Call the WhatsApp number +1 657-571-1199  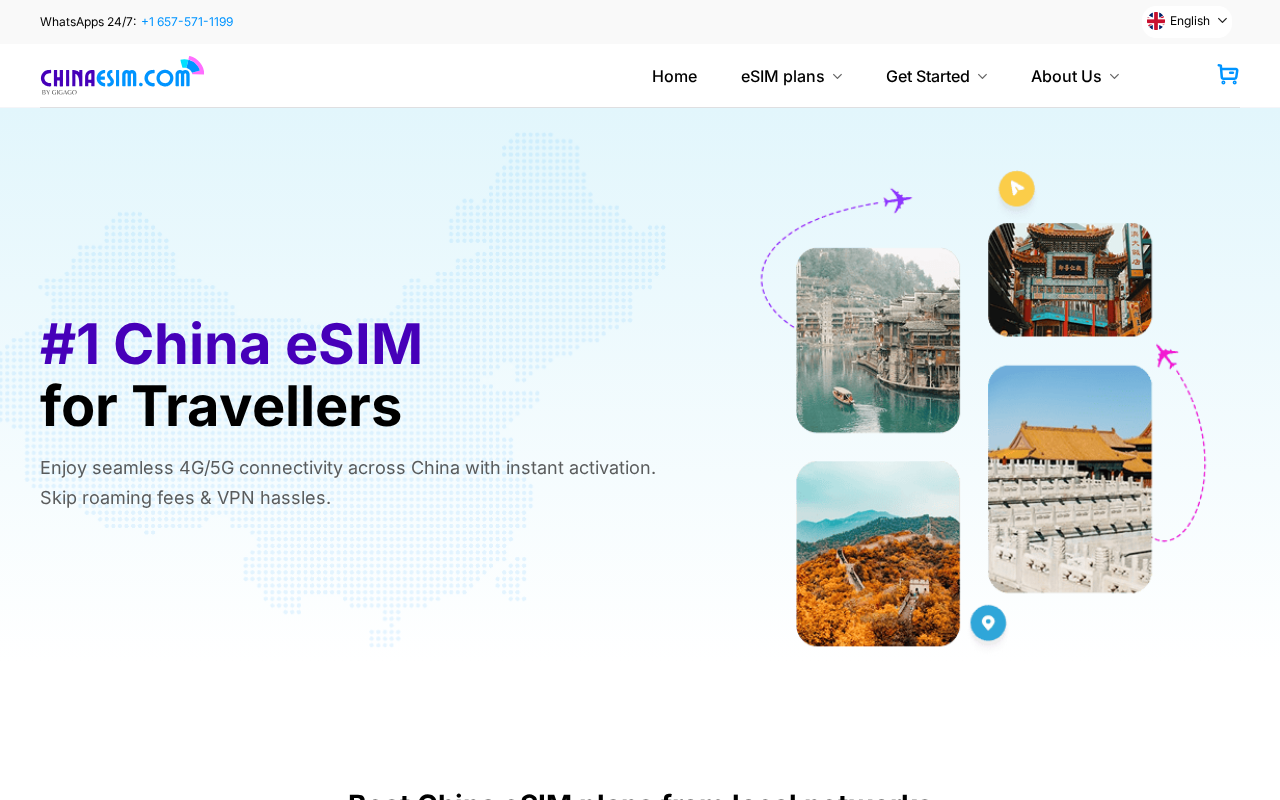(187, 22)
